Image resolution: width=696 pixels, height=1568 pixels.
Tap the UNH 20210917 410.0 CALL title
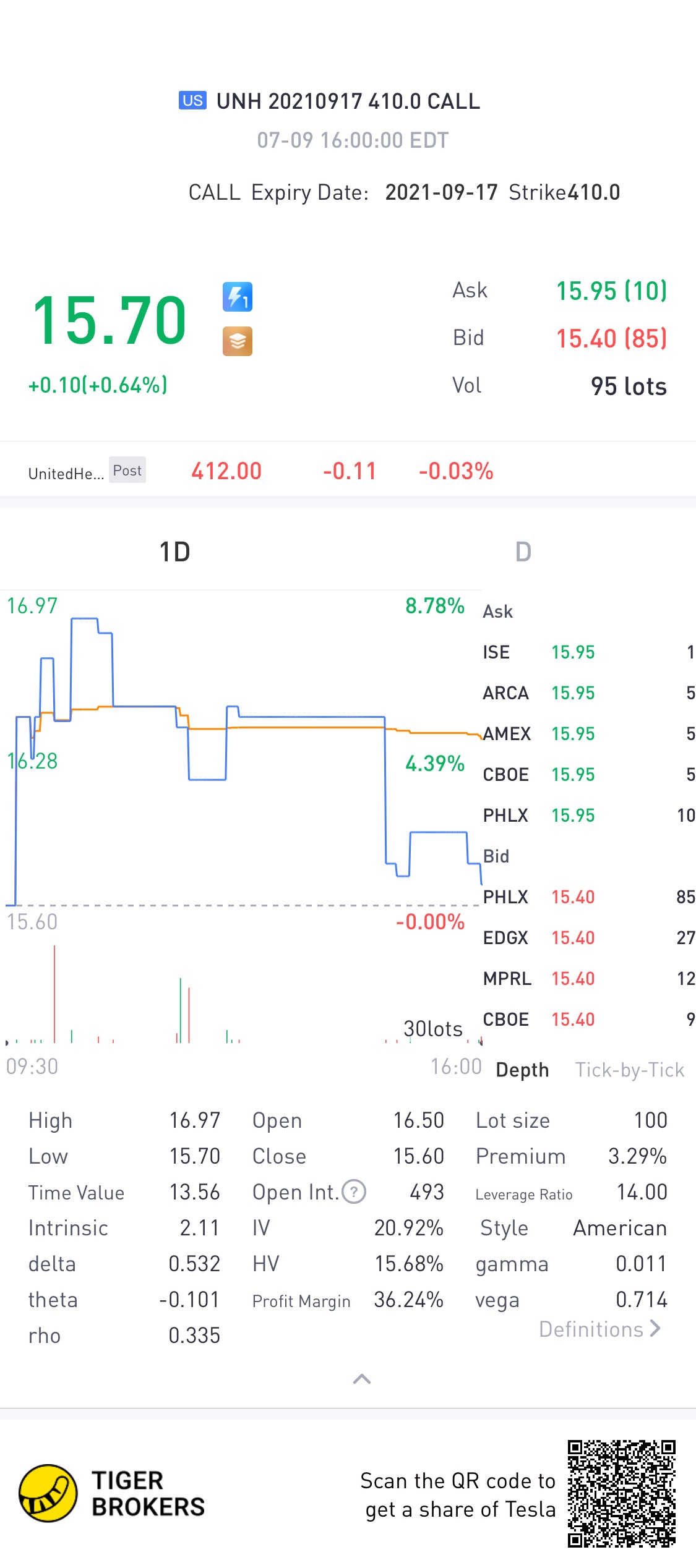348,101
